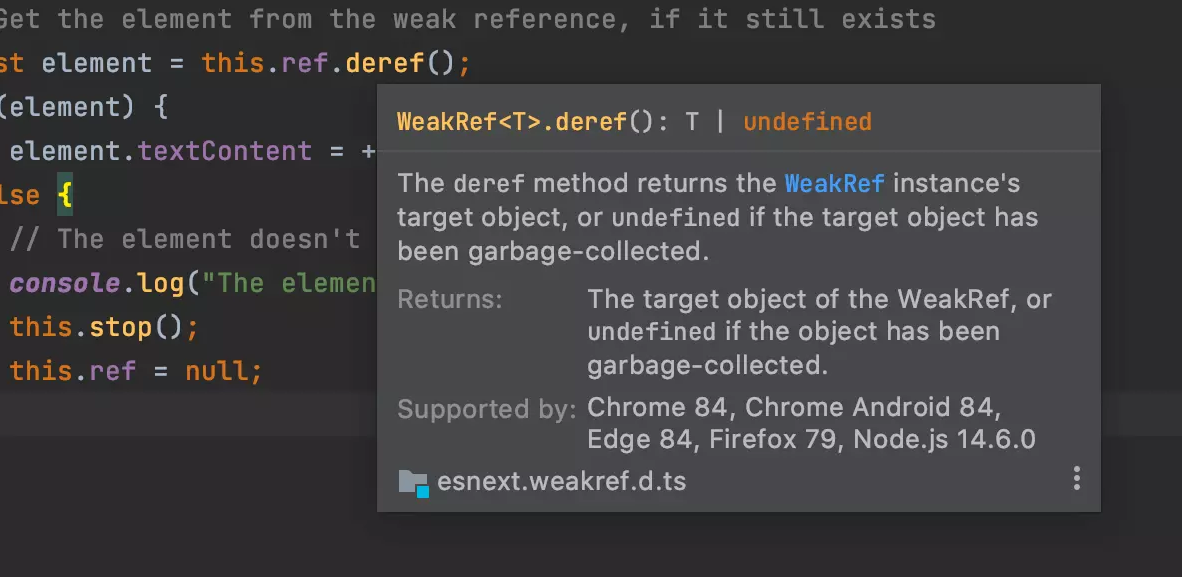Open the kebab menu in the documentation popup
The height and width of the screenshot is (577, 1182).
click(x=1076, y=479)
